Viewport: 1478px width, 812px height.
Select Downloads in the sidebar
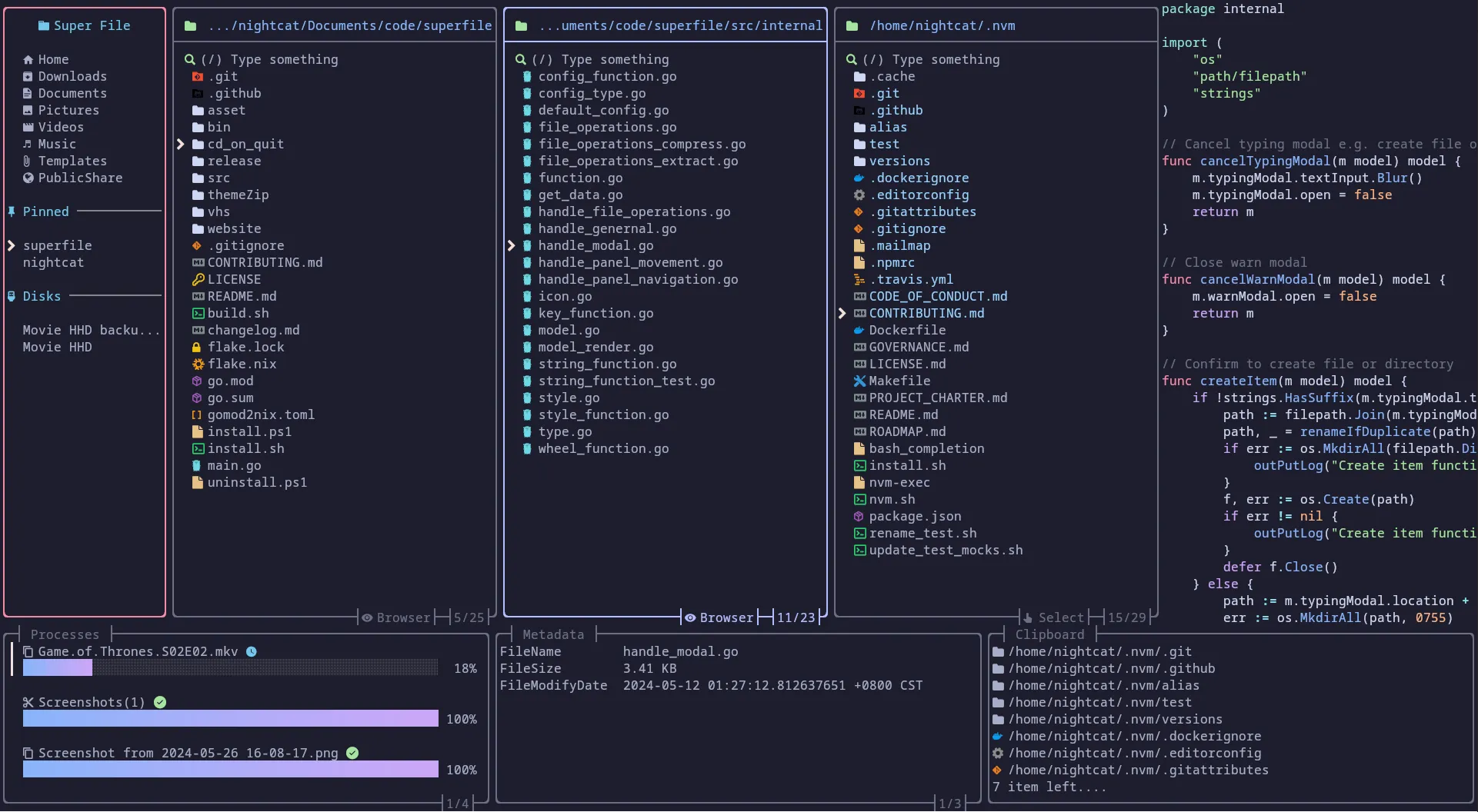[72, 76]
